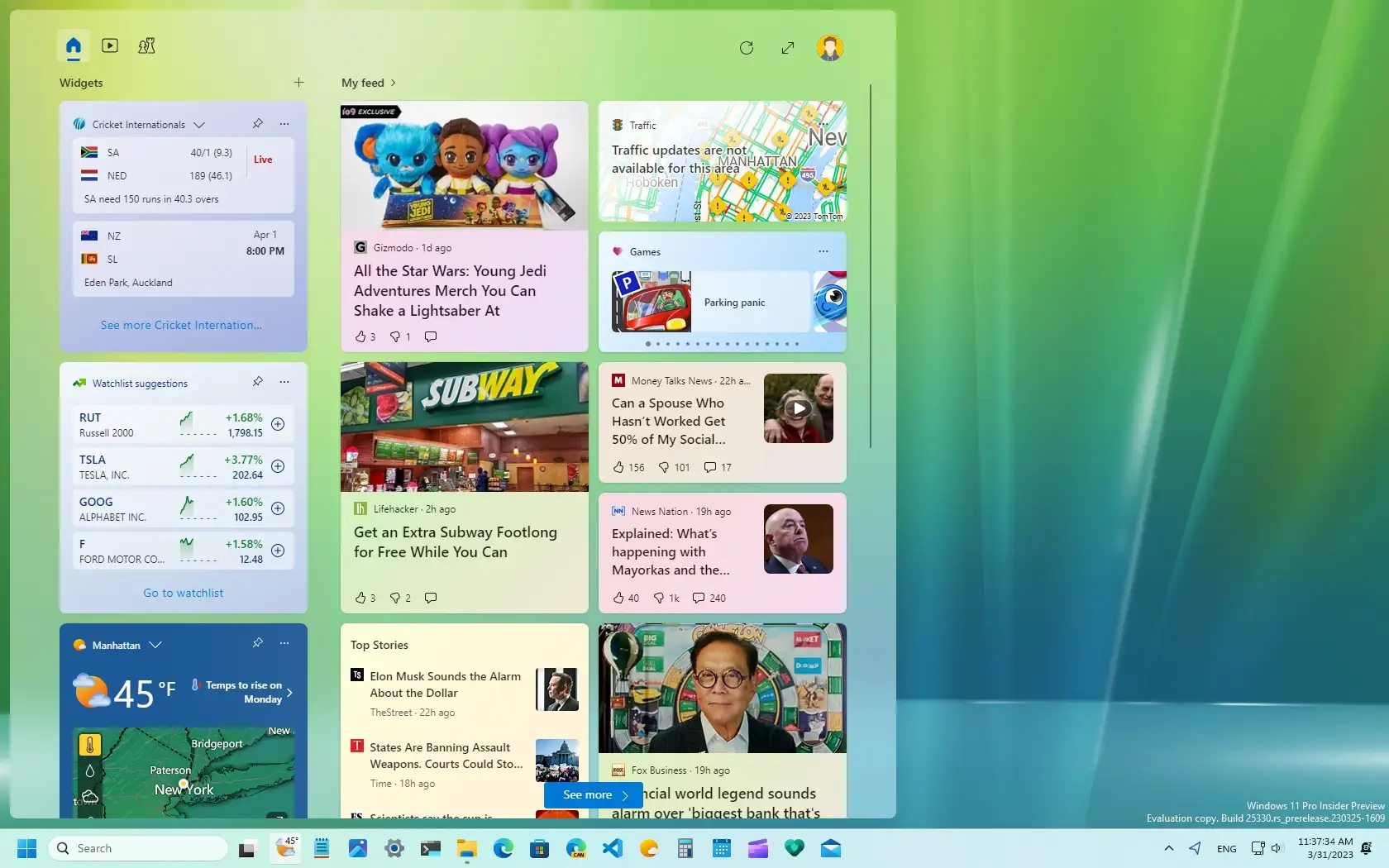Open the video feed section icon
1389x868 pixels.
pos(109,46)
